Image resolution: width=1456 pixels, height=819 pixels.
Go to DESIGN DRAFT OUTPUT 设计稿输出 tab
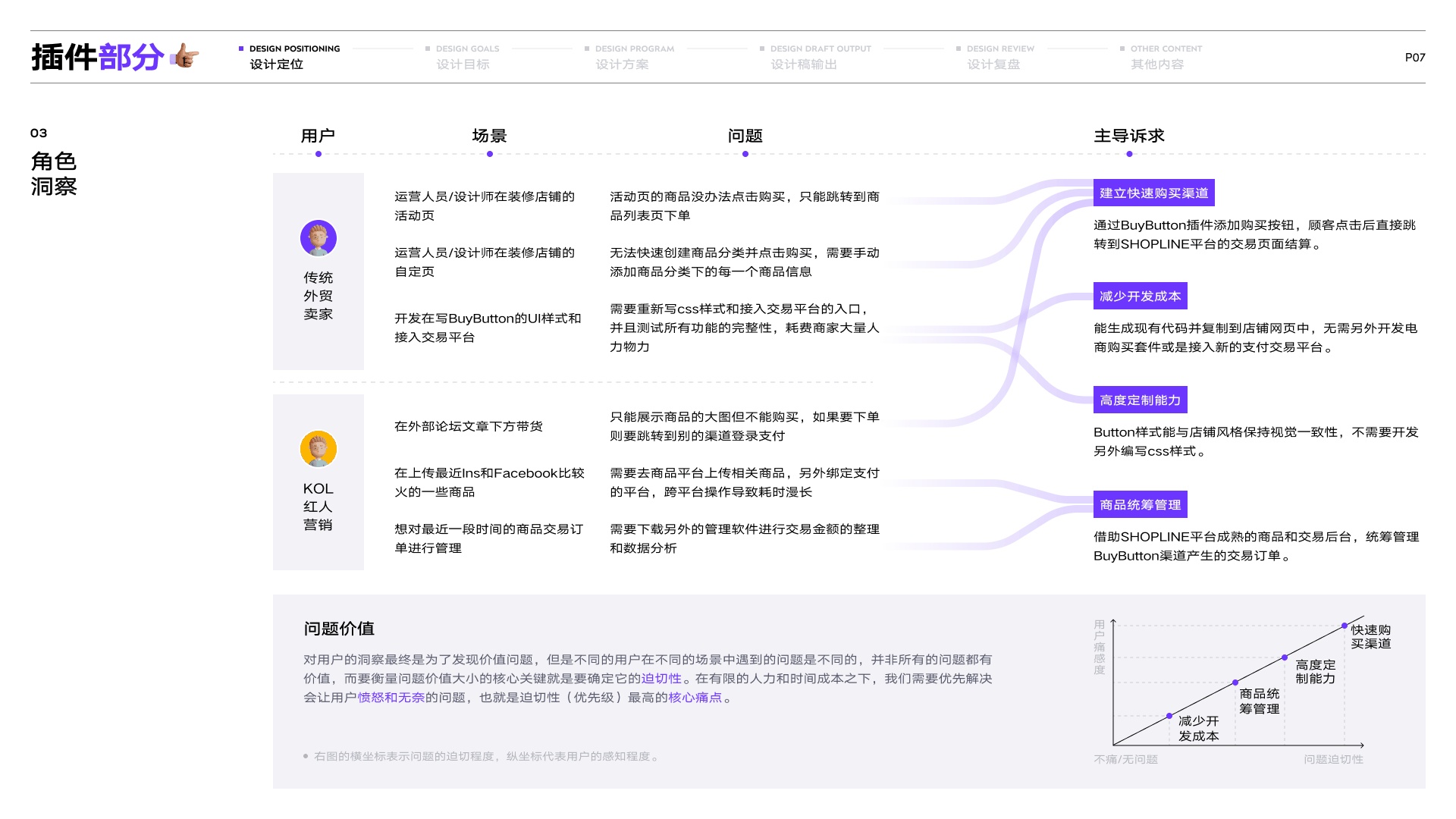tap(815, 57)
